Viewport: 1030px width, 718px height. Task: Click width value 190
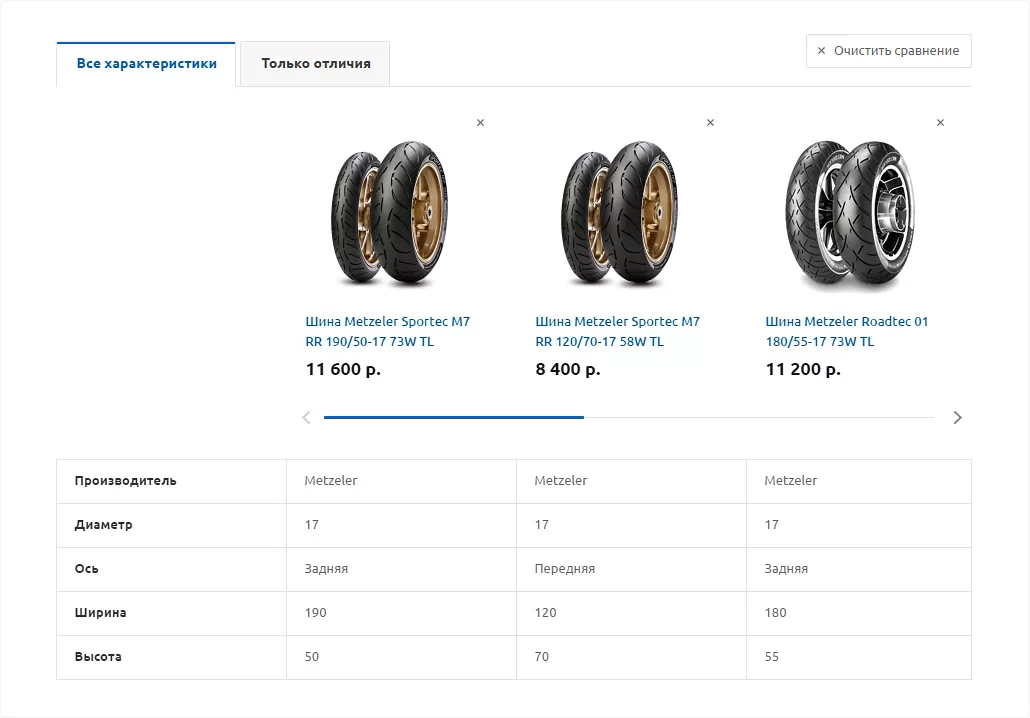click(x=315, y=612)
